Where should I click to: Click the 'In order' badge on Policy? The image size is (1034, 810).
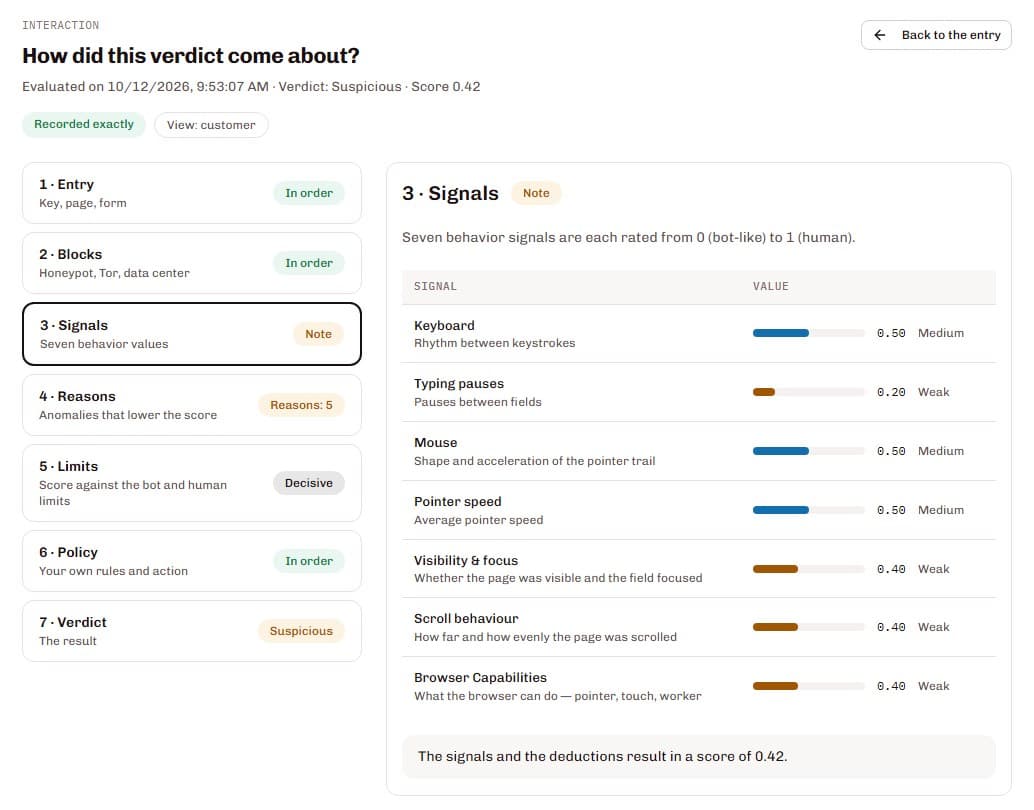309,561
